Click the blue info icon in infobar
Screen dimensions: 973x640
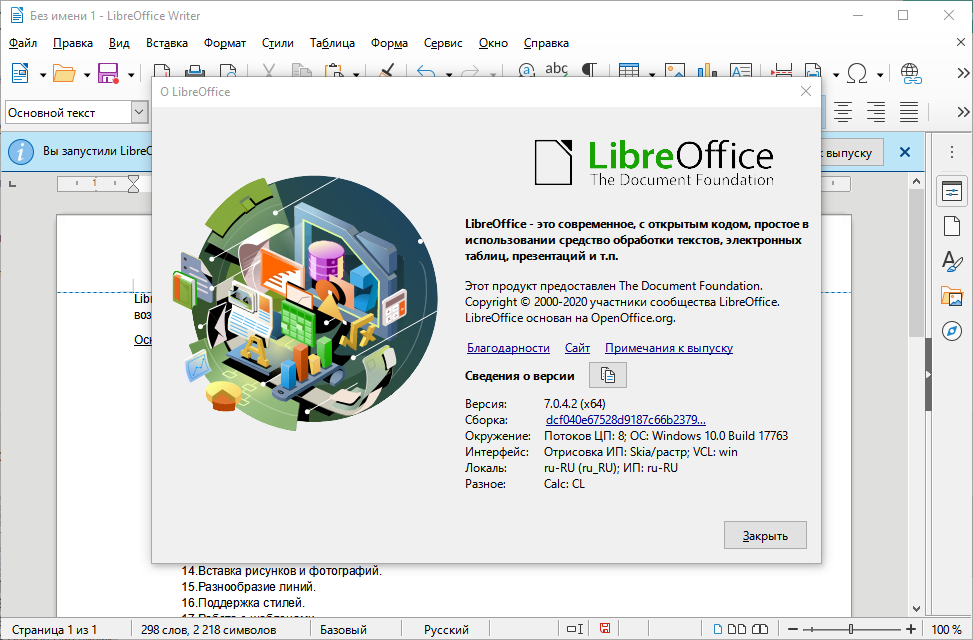point(20,152)
